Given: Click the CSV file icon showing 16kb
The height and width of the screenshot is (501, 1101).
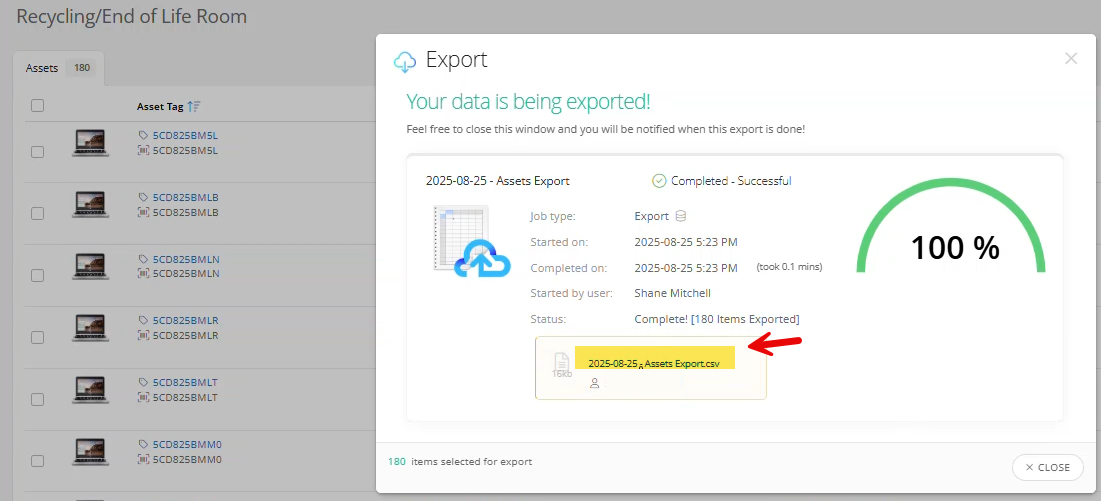Looking at the screenshot, I should pos(562,365).
